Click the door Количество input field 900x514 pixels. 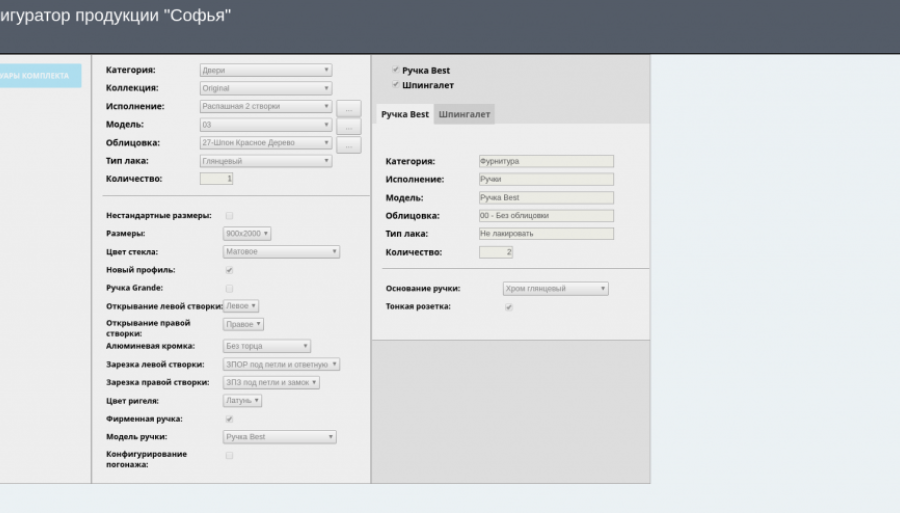pos(216,179)
